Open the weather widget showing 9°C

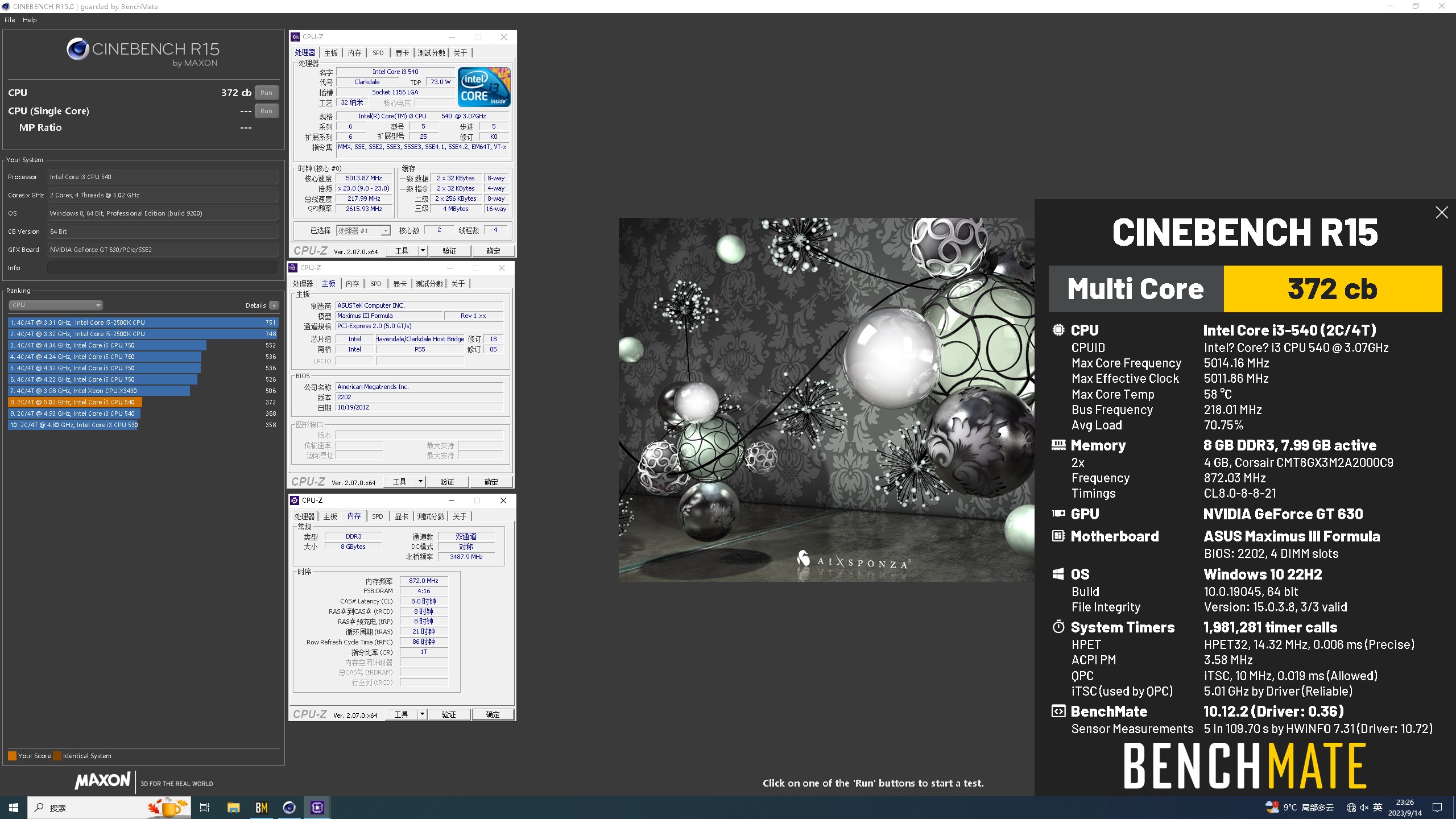(x=1300, y=808)
